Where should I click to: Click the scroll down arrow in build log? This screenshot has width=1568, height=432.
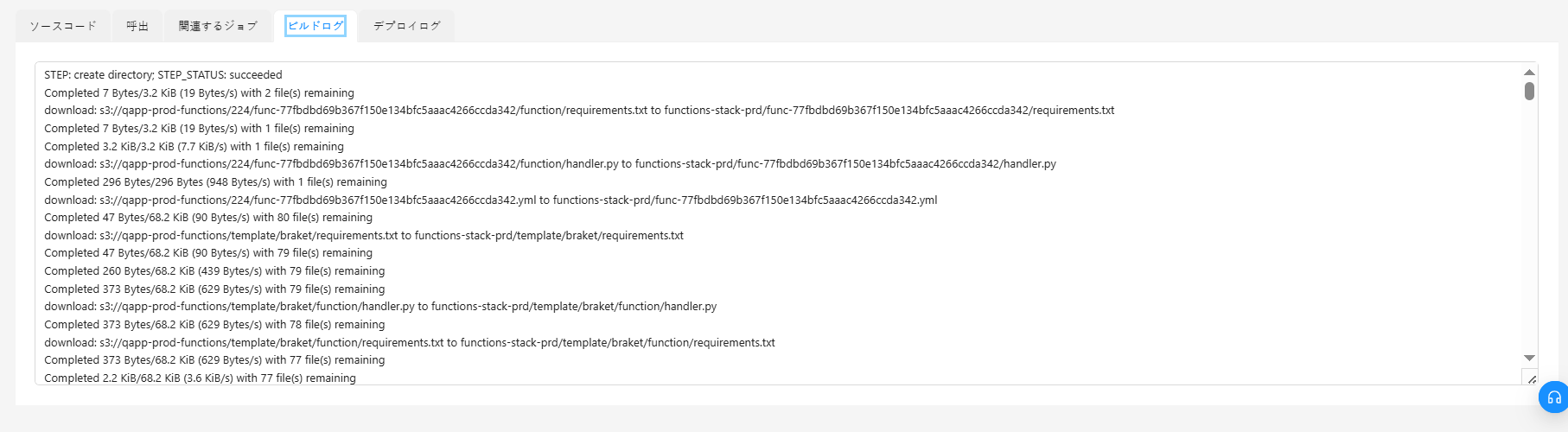(x=1529, y=358)
